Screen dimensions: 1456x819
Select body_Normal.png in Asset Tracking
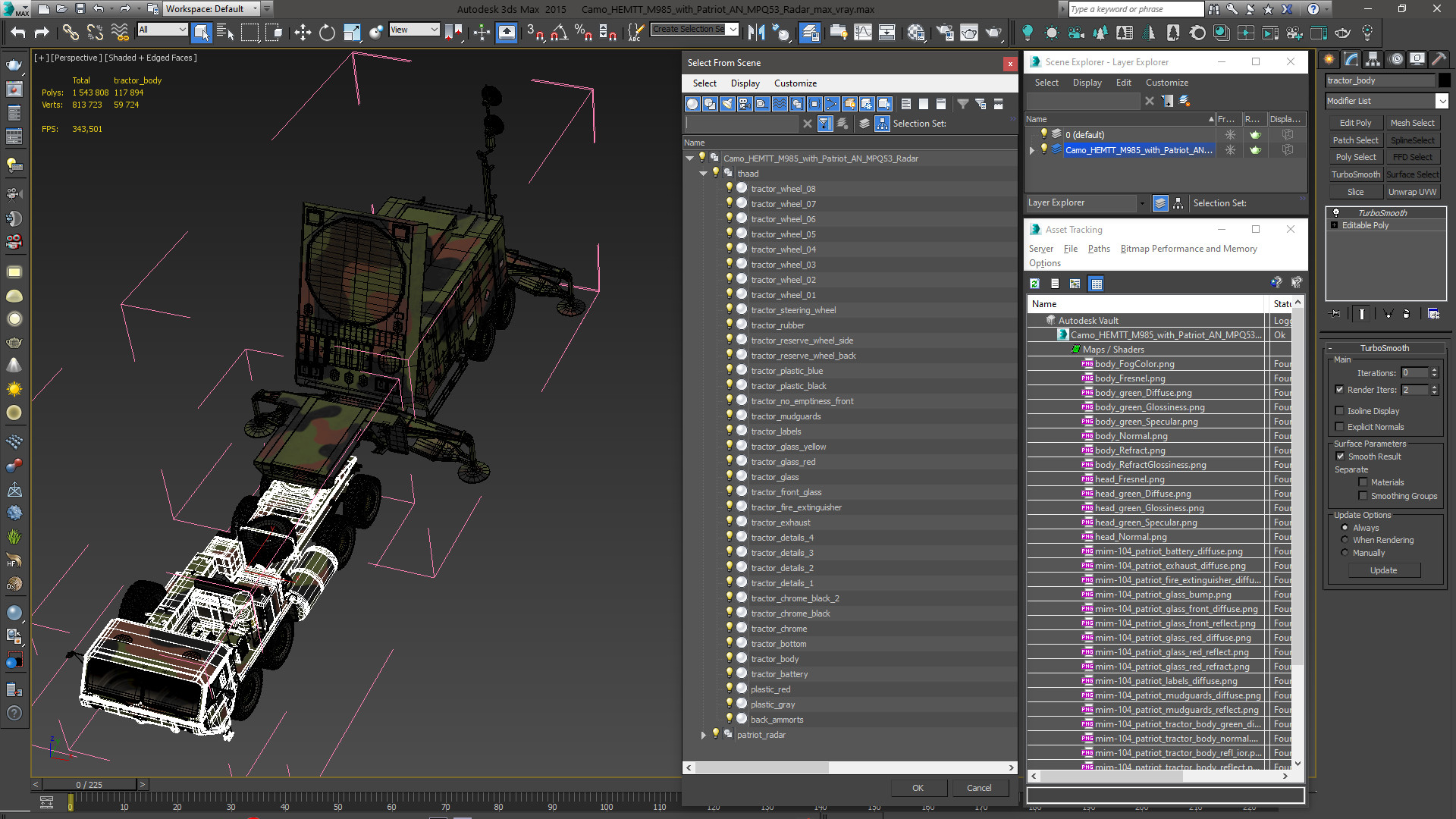click(x=1131, y=436)
